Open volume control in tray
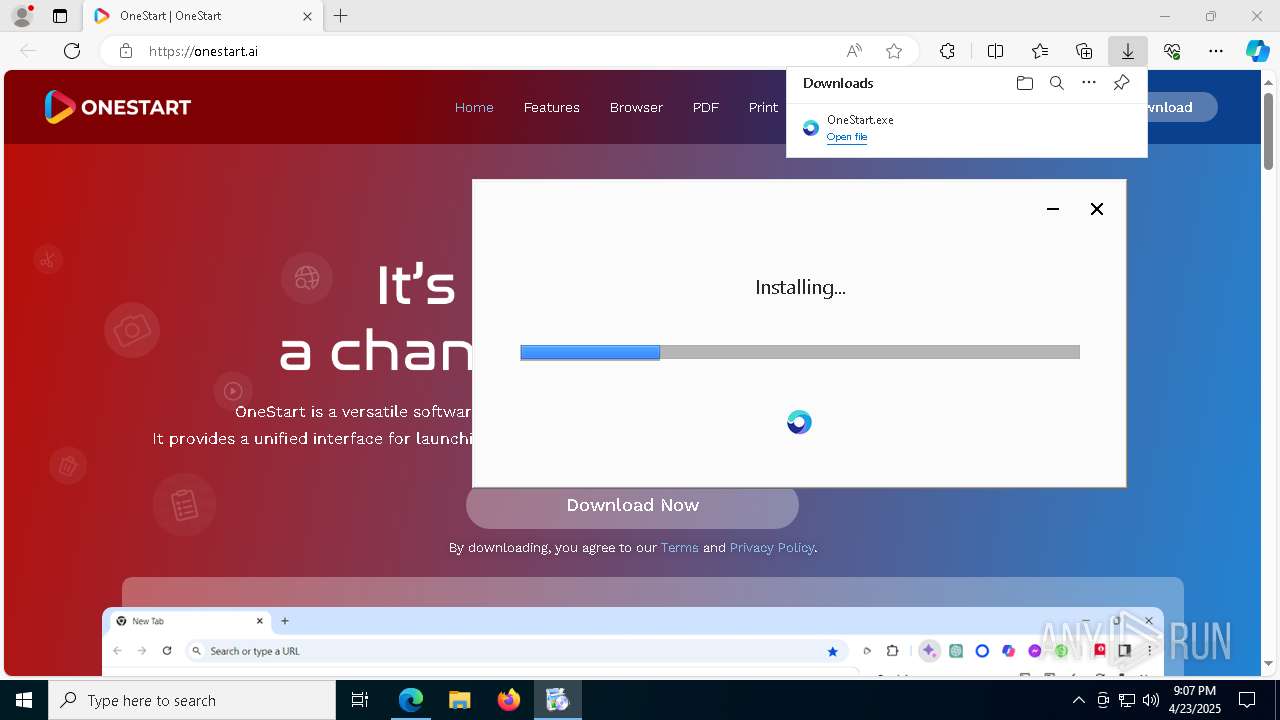Screen dimensions: 1280x720 pos(1151,700)
